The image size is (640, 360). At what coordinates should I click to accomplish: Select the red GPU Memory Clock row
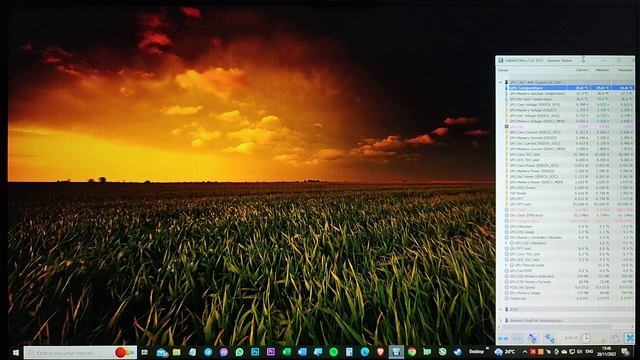(569, 221)
